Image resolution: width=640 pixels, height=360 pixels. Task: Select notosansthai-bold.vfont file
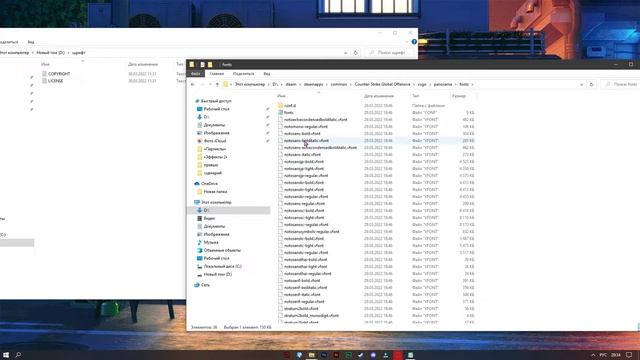click(x=305, y=260)
